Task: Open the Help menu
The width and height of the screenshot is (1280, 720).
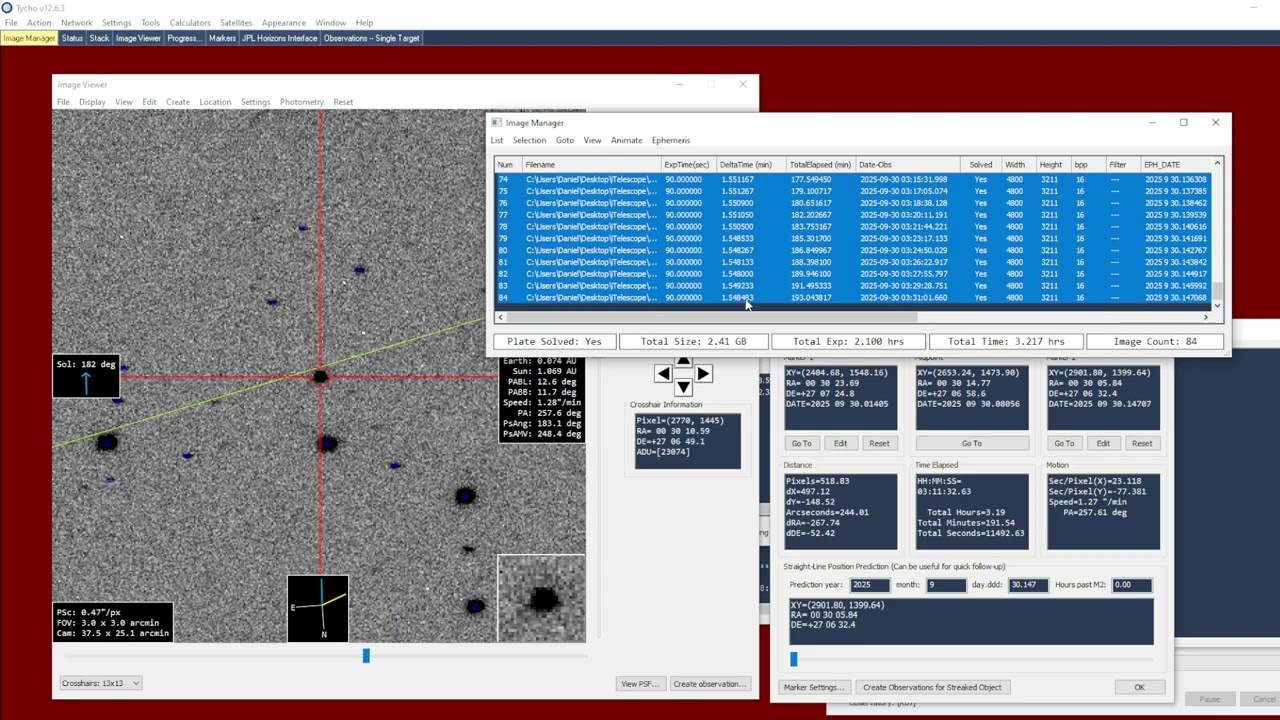Action: [364, 23]
